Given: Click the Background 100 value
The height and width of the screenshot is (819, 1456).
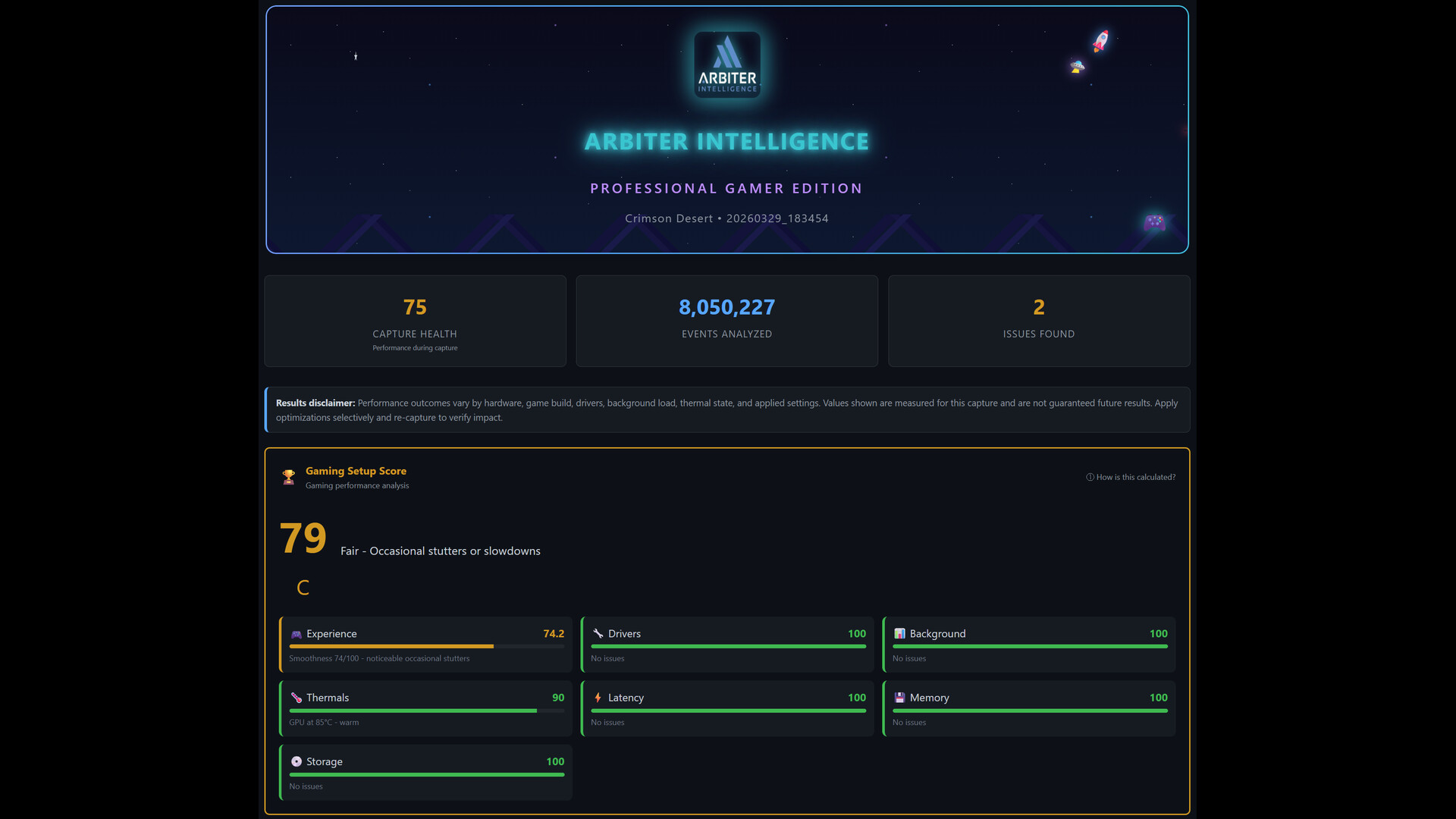Looking at the screenshot, I should pyautogui.click(x=1159, y=634).
